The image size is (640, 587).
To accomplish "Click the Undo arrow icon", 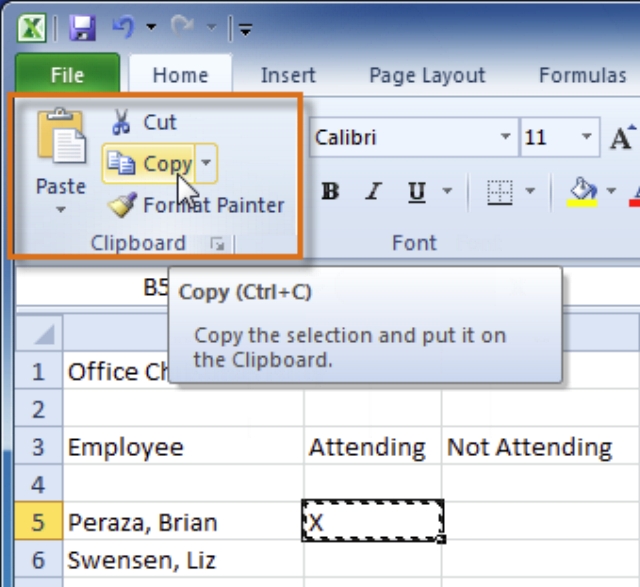I will pos(123,26).
